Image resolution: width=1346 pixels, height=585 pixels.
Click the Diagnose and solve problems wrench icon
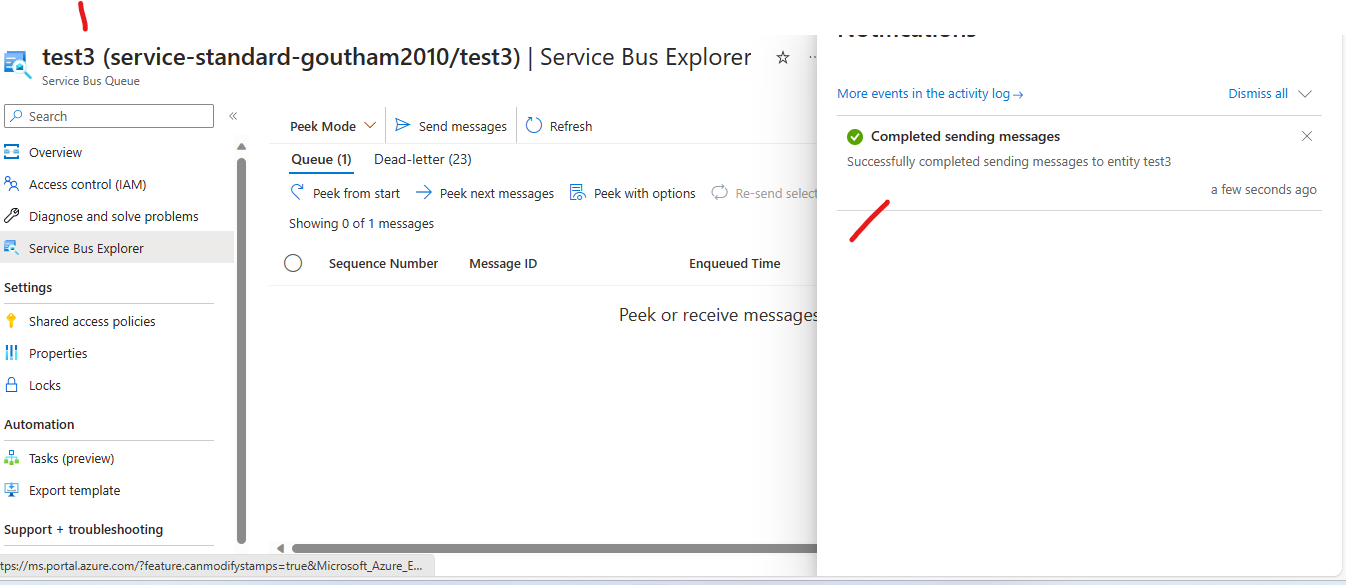13,215
